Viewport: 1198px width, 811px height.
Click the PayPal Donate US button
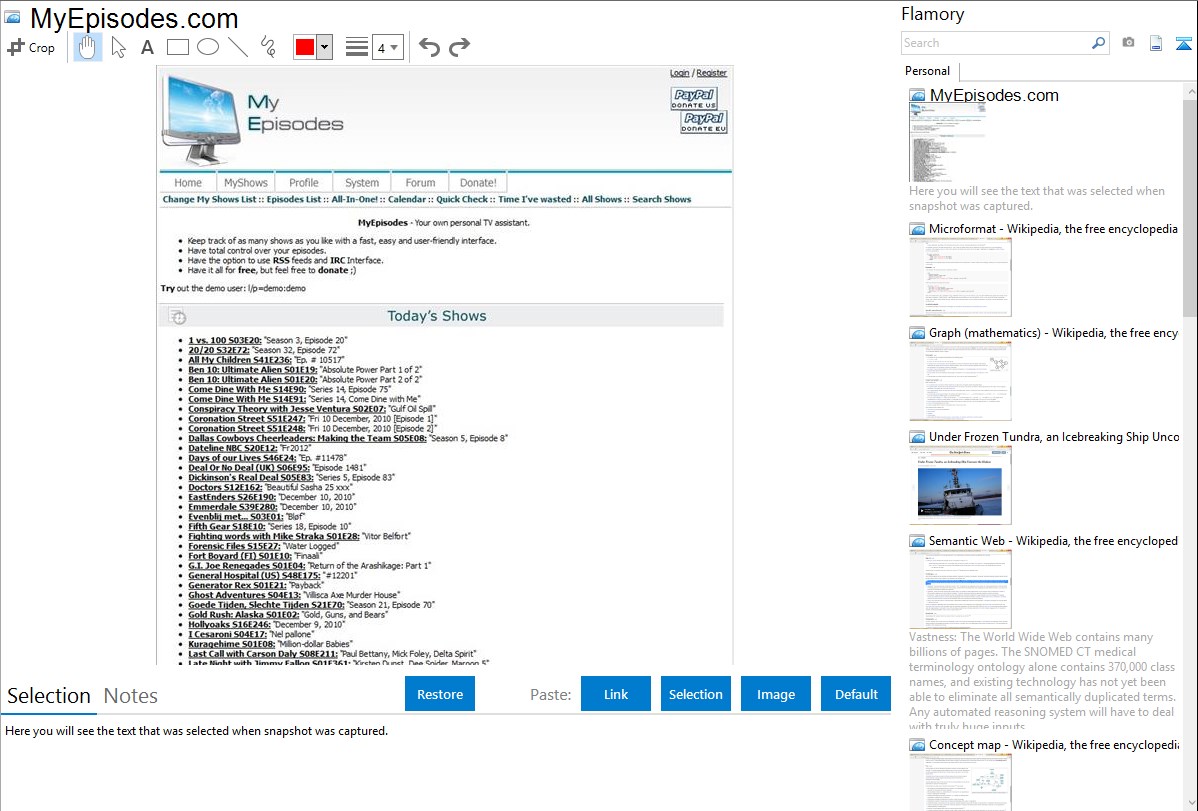694,99
